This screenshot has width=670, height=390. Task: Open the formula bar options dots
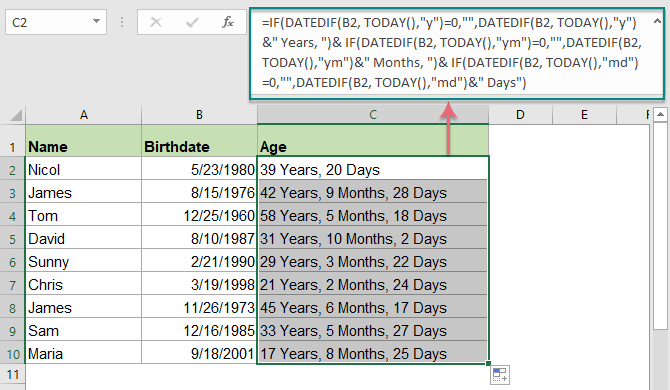tap(122, 22)
